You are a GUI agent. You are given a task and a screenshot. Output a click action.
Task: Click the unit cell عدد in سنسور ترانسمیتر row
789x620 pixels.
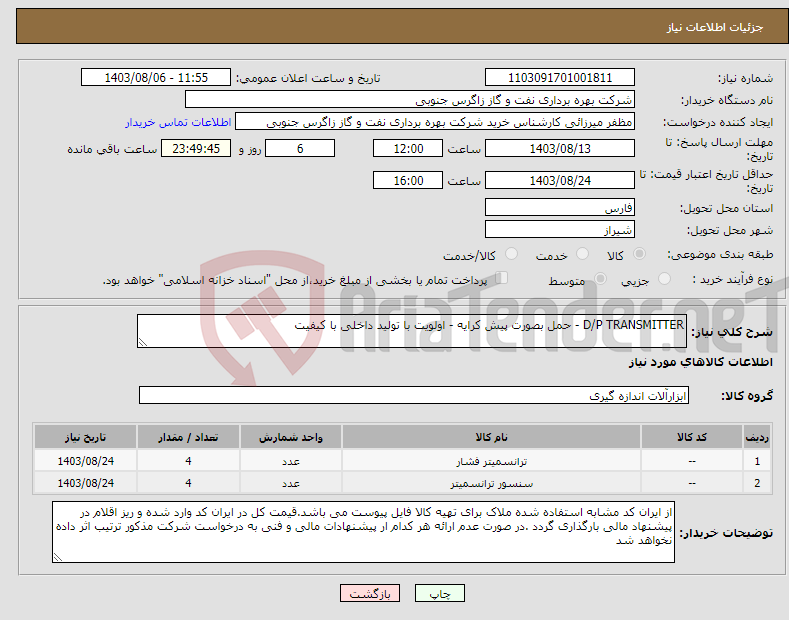click(291, 483)
